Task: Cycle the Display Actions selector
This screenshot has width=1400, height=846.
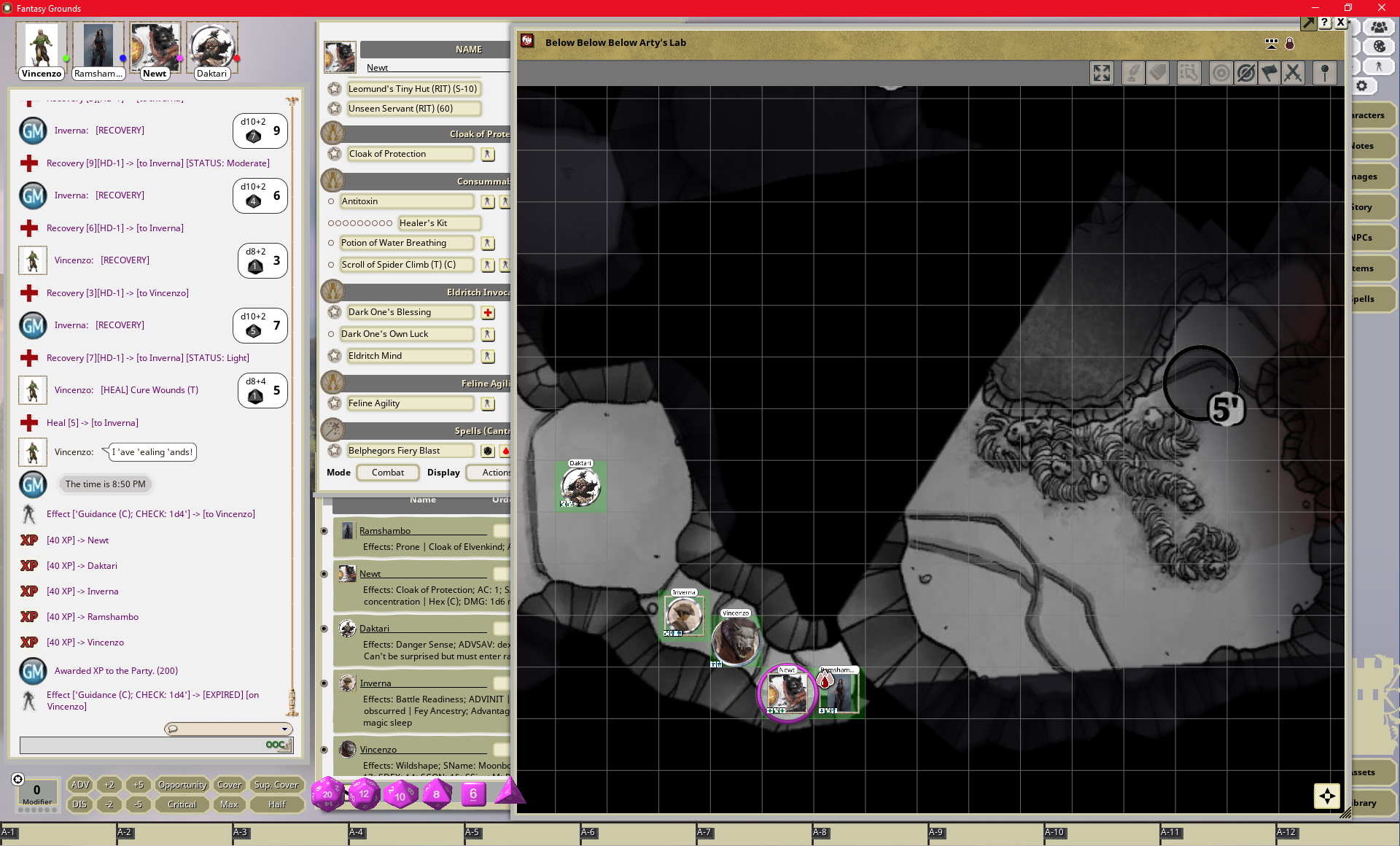Action: [489, 473]
